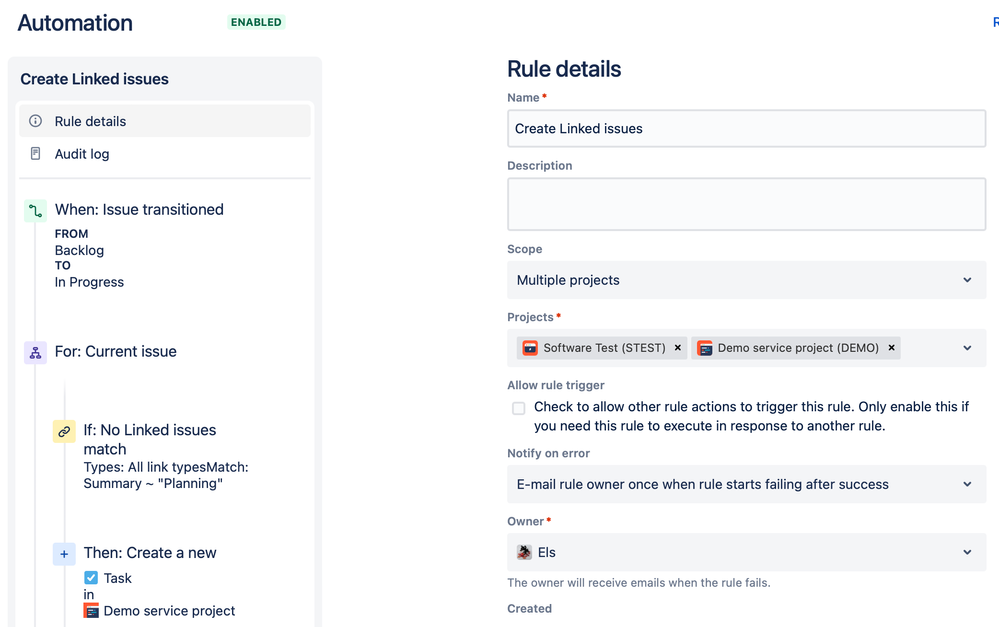Enable the Allow rule trigger checkbox

519,408
